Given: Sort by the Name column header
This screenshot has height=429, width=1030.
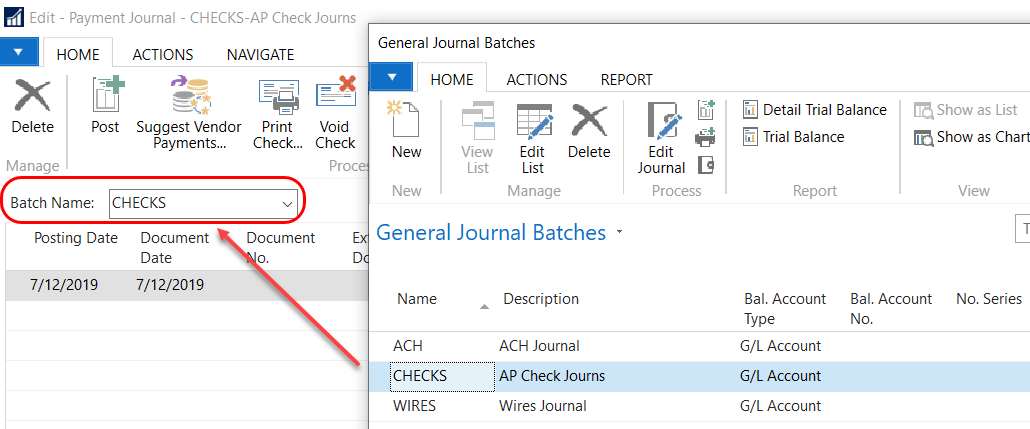Looking at the screenshot, I should [x=417, y=299].
